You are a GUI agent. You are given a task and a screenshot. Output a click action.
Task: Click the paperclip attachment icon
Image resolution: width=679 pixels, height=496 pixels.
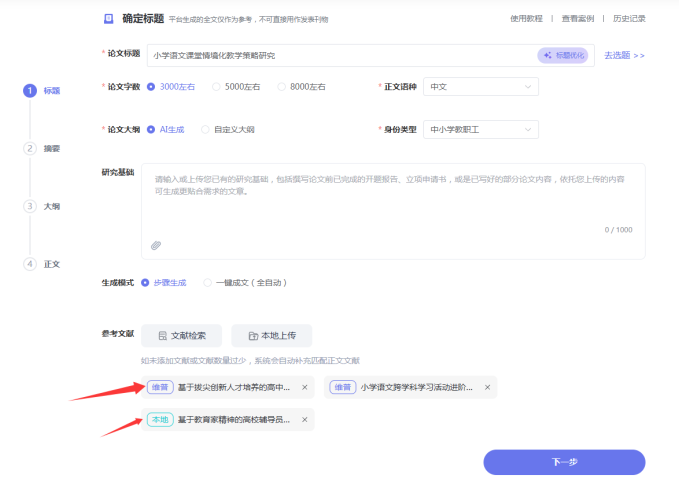click(x=156, y=246)
